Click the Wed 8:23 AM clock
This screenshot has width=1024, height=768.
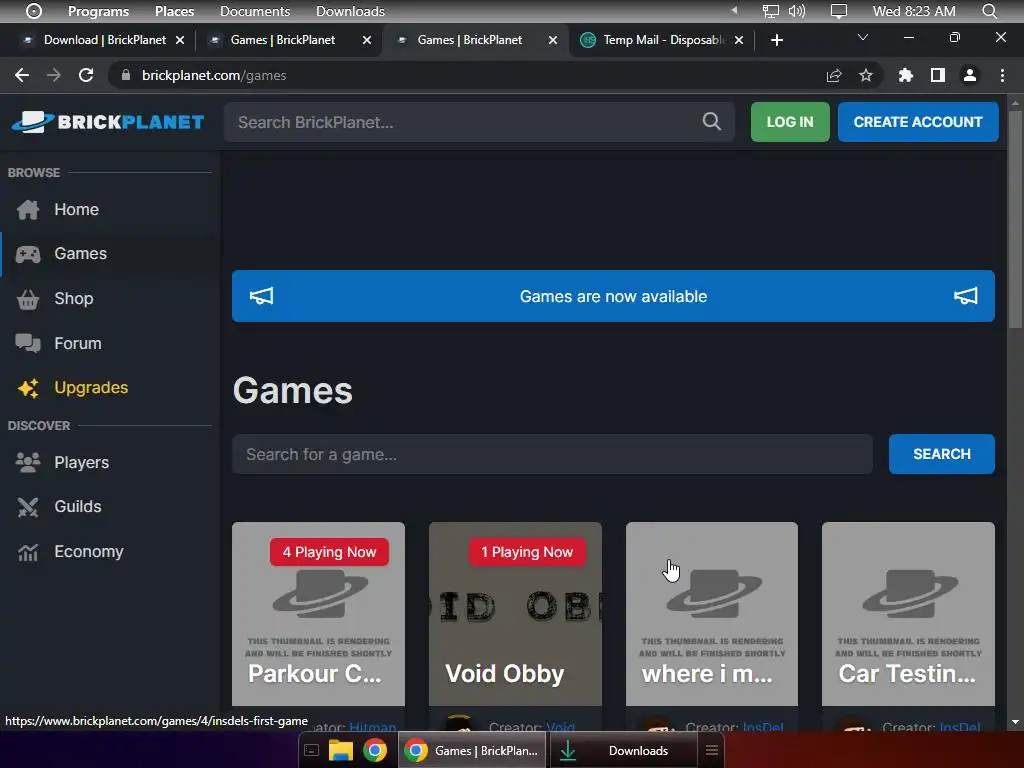click(914, 11)
